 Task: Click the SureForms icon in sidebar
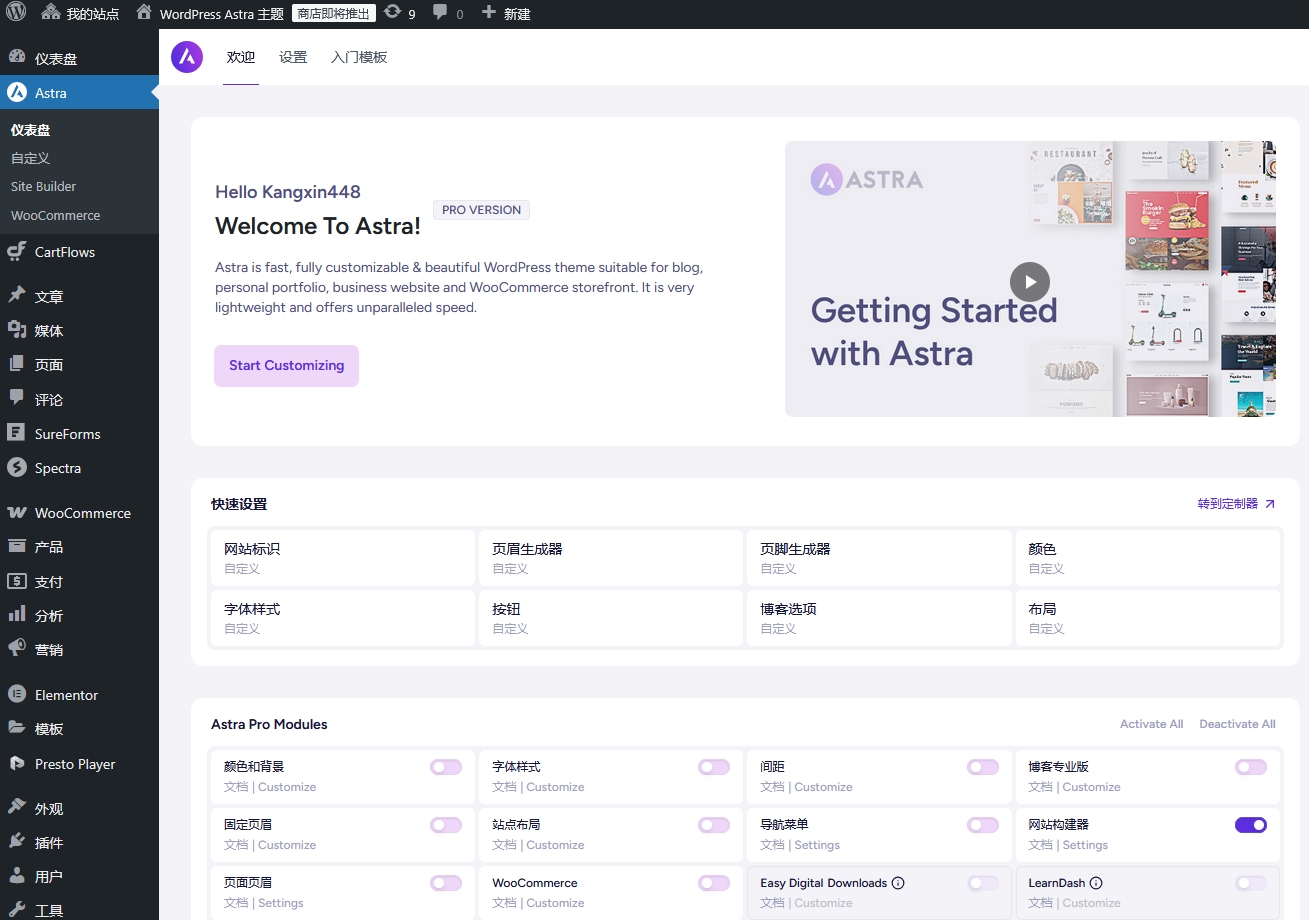point(17,433)
